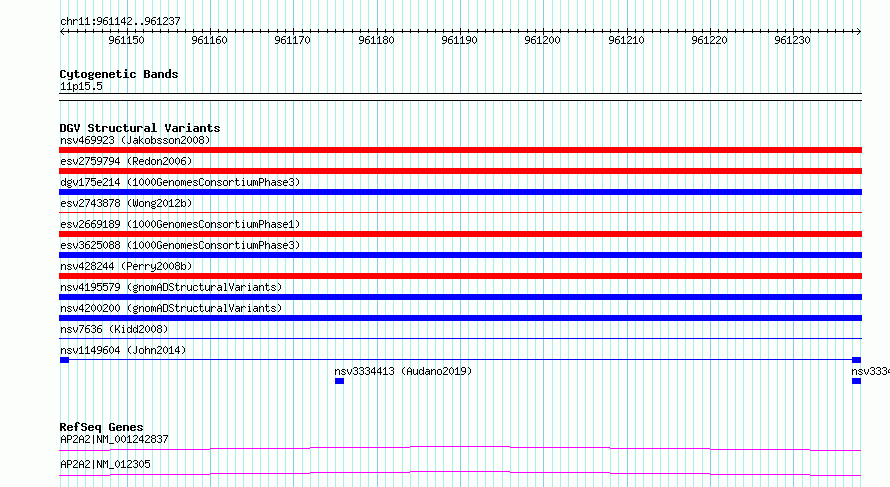Click ruler position 961190
890x487 pixels.
[x=459, y=40]
